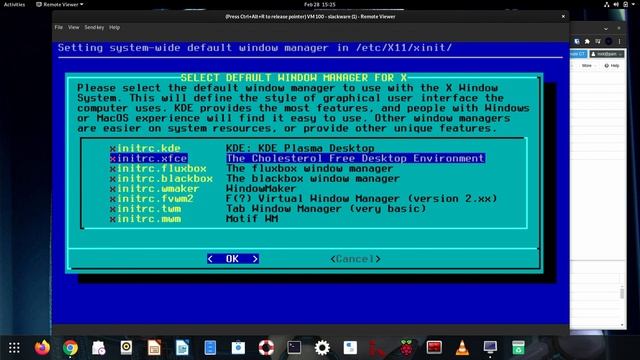Click the Activities button in top bar

14,4
